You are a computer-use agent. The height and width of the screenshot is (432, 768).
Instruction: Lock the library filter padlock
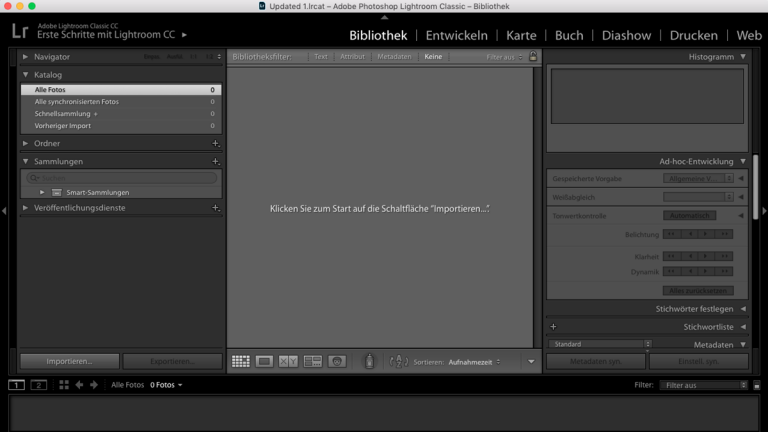533,56
